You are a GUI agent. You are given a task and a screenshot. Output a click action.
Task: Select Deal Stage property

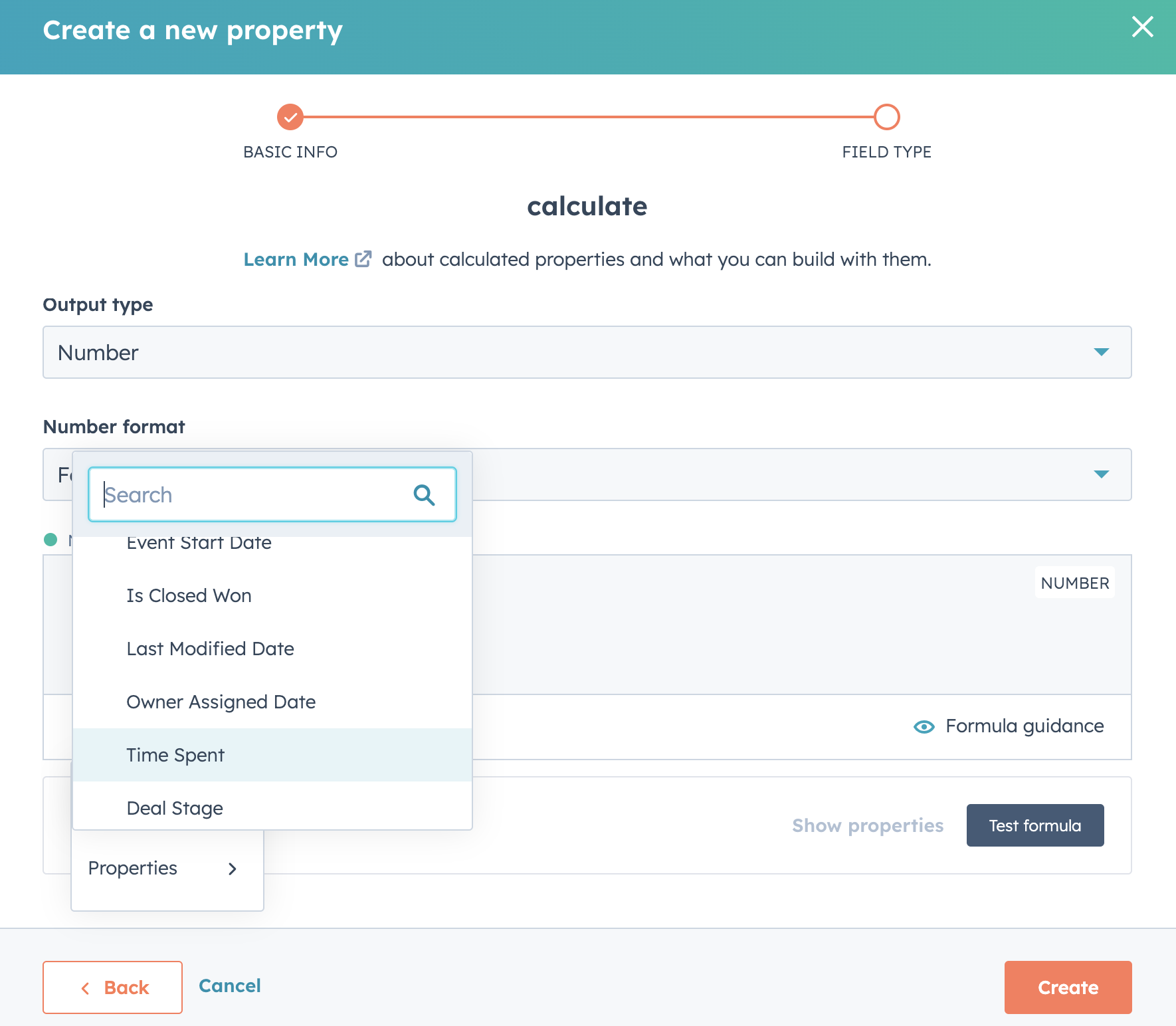coord(175,808)
